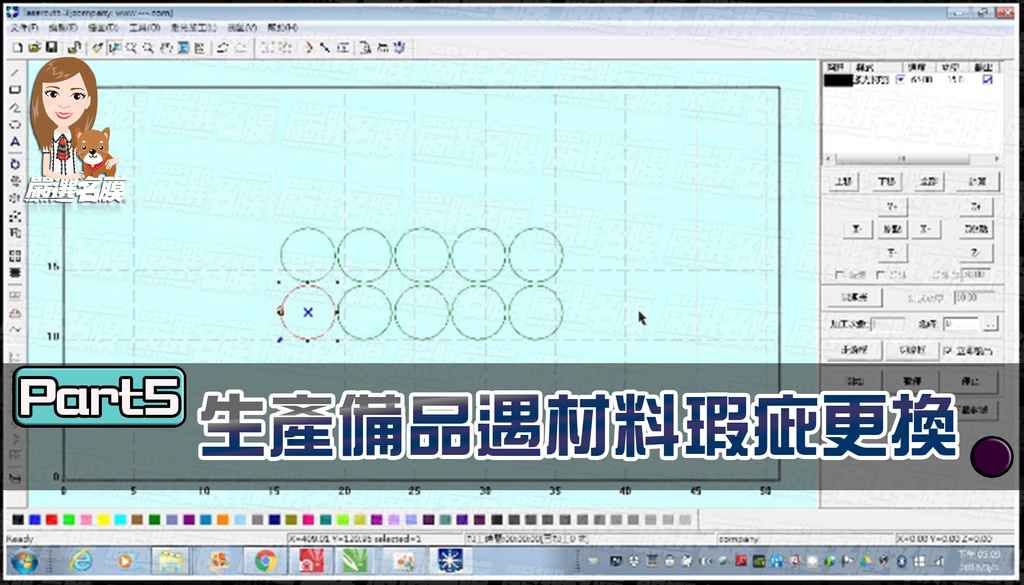This screenshot has width=1024, height=585.
Task: Click the Open file folder icon
Action: [x=35, y=47]
